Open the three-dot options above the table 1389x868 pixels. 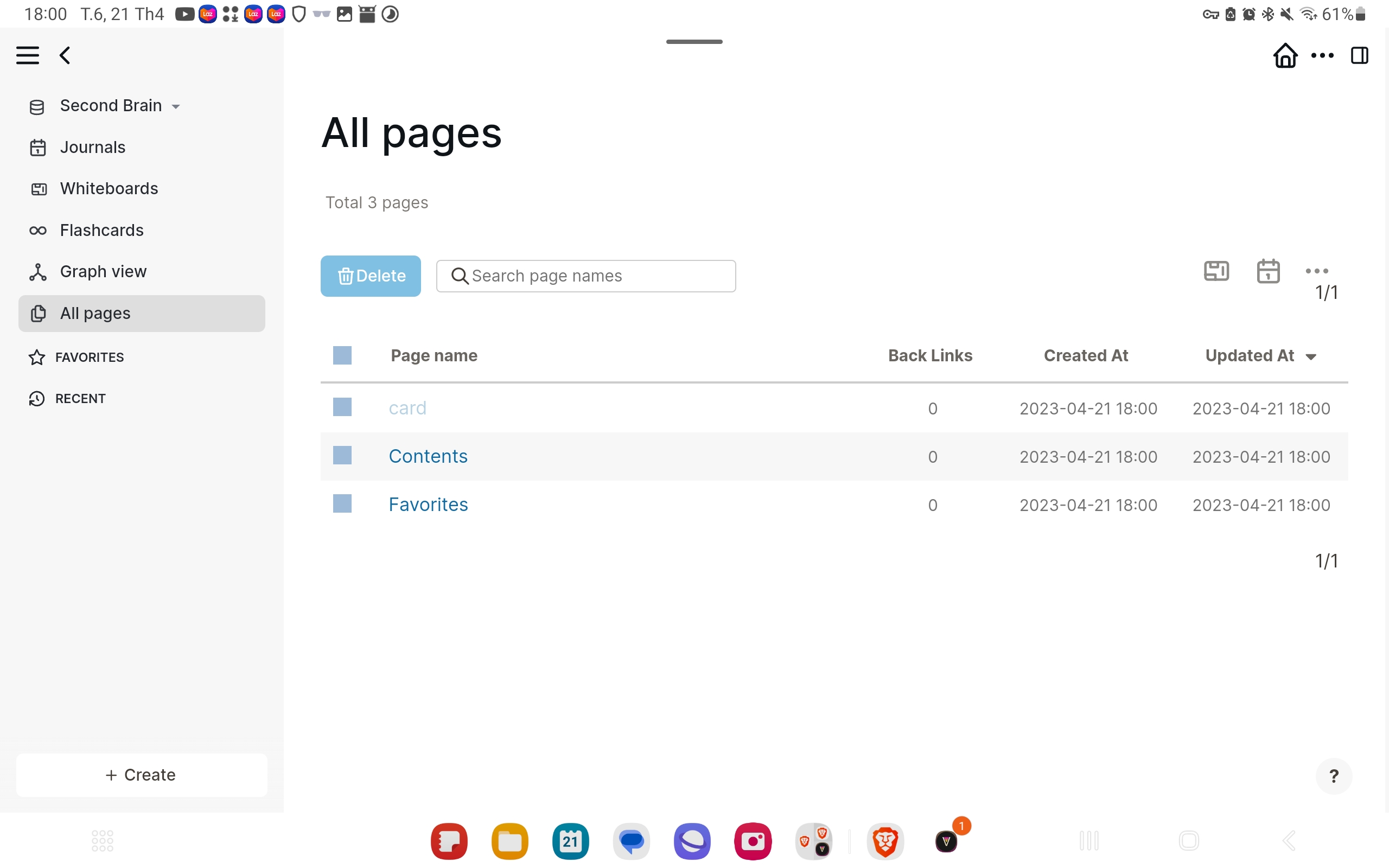[x=1317, y=271]
